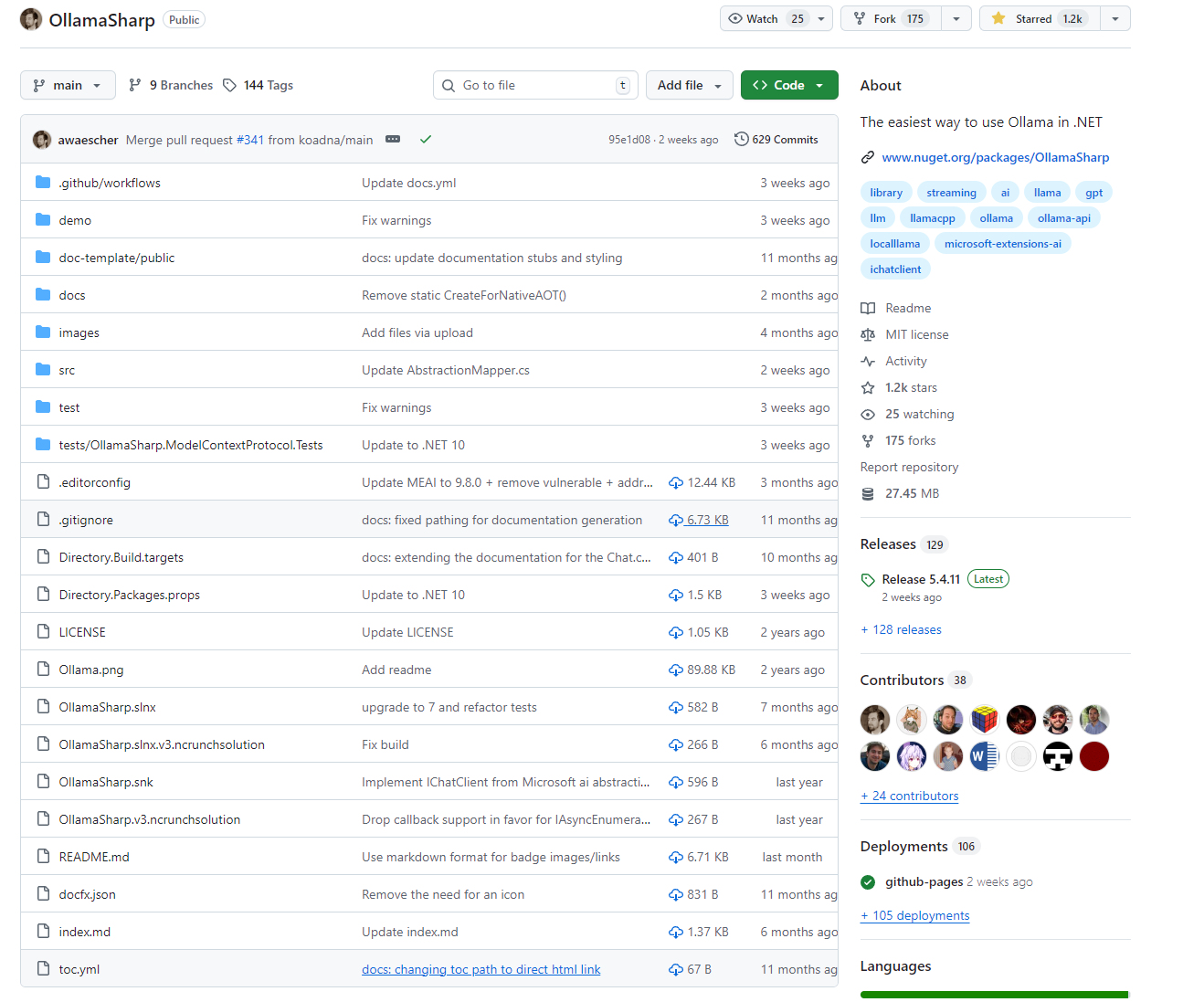This screenshot has height=1002, width=1204.
Task: Open the star lists dropdown arrow
Action: 1115,18
